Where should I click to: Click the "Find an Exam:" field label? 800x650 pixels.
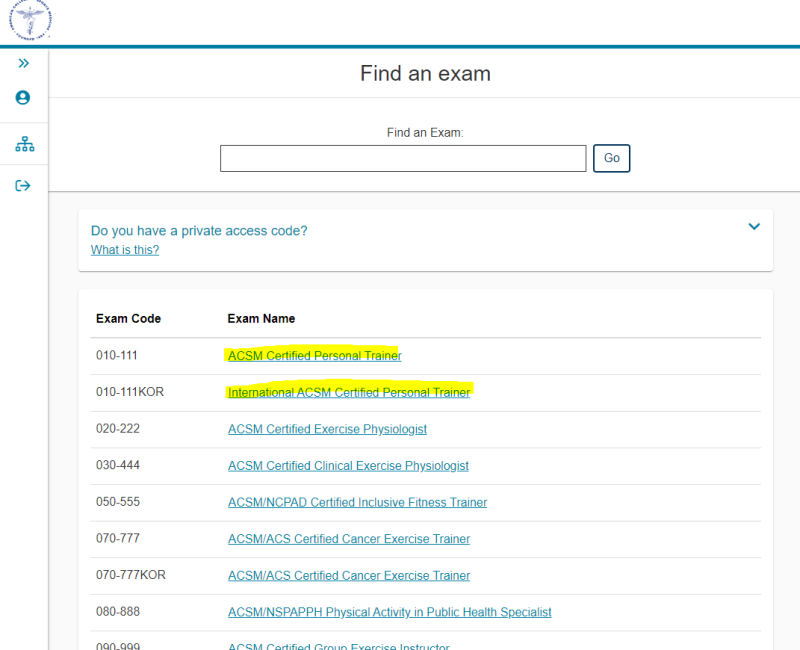[x=425, y=133]
